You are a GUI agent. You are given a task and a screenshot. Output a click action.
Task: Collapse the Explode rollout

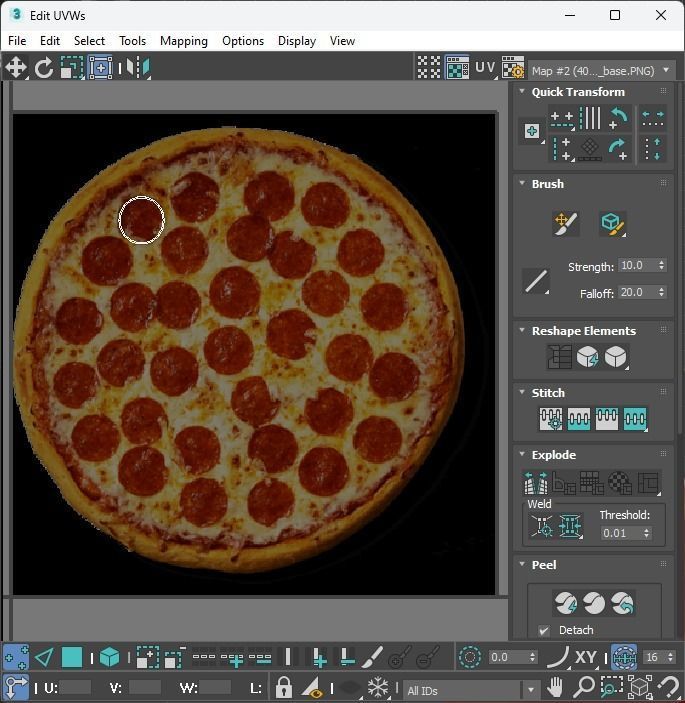pyautogui.click(x=522, y=454)
